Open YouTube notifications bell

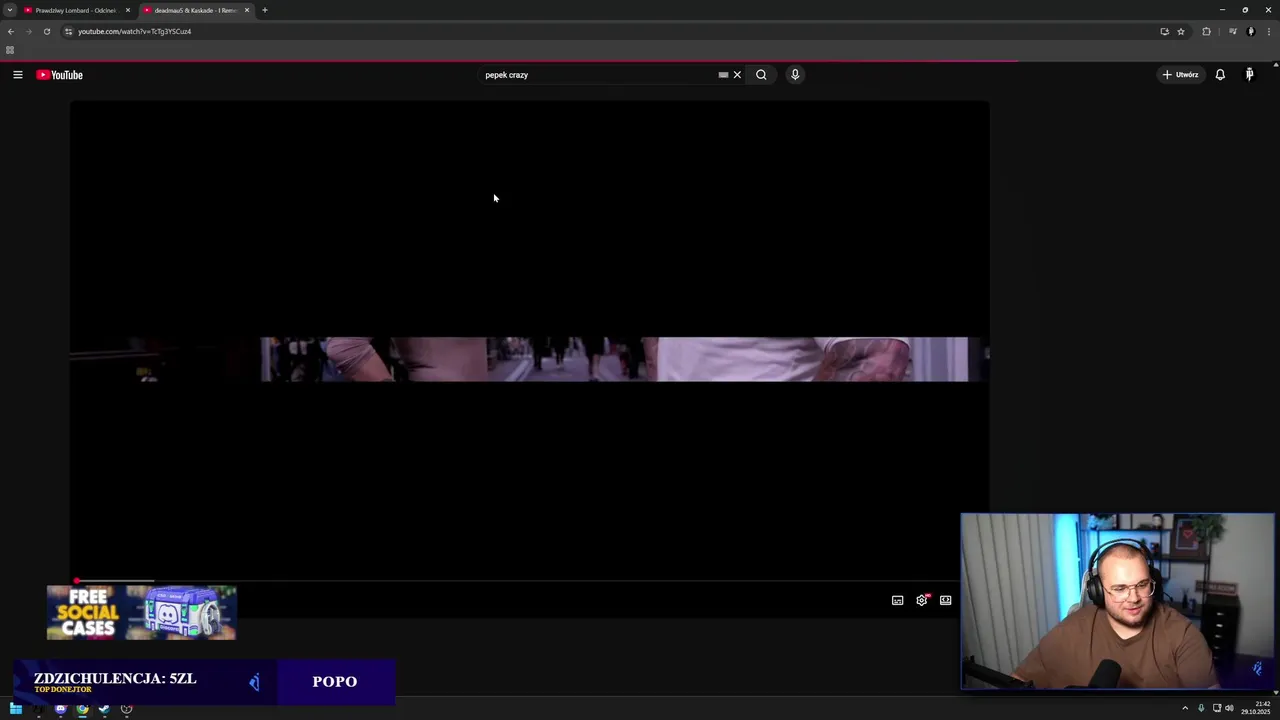tap(1220, 75)
